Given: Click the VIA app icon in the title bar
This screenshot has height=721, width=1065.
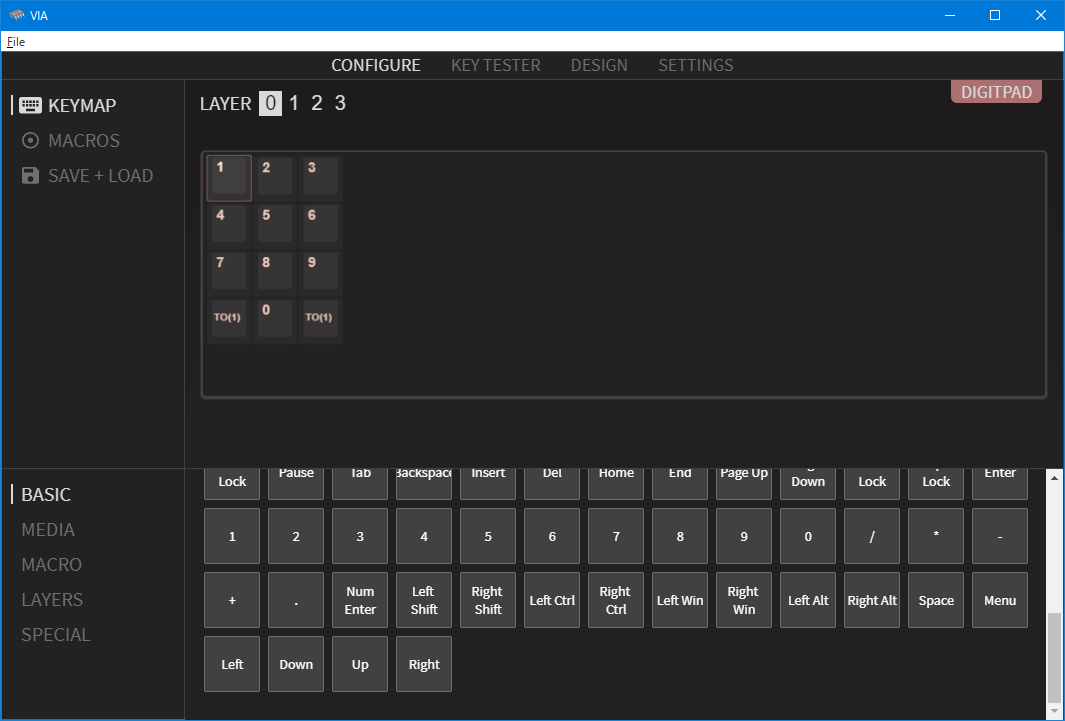Looking at the screenshot, I should [16, 15].
